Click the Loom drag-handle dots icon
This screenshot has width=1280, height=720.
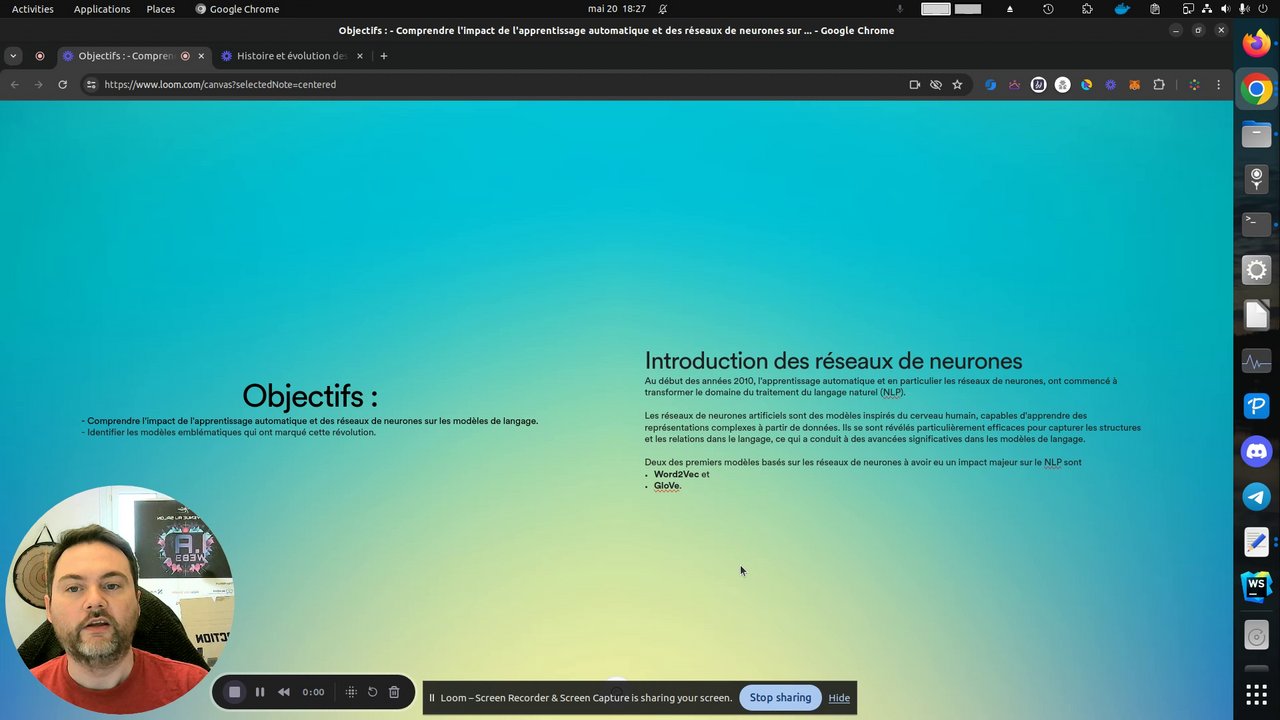click(x=351, y=692)
